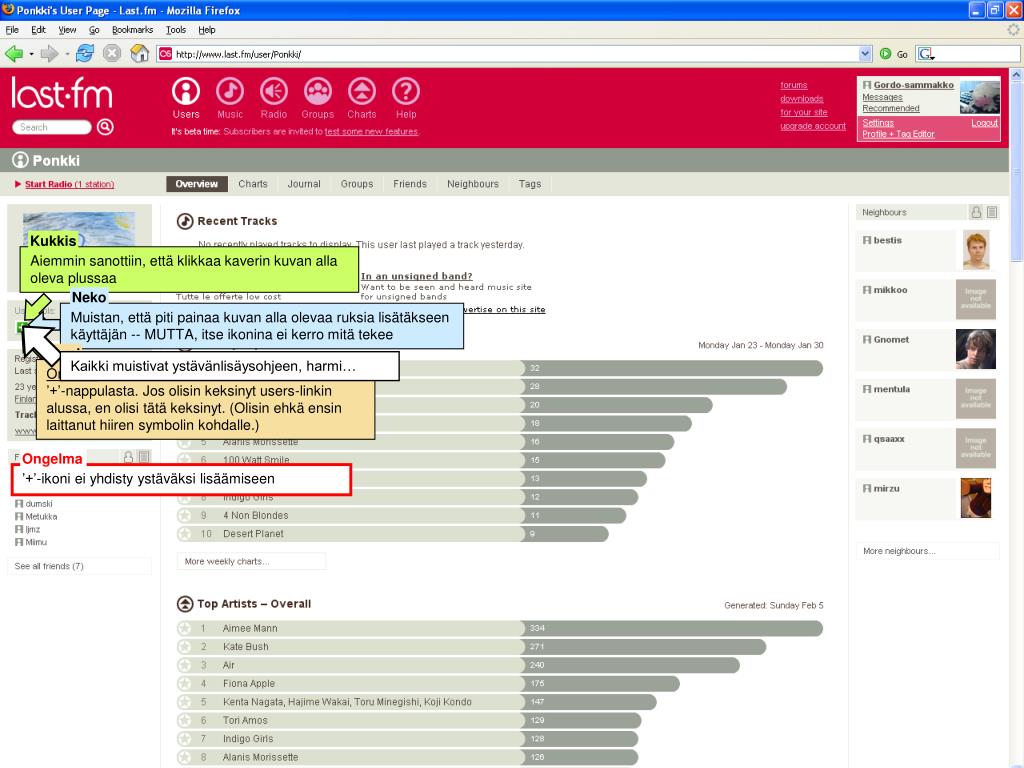Open the Users section icon in Last.fm header
This screenshot has width=1024, height=768.
pos(186,91)
